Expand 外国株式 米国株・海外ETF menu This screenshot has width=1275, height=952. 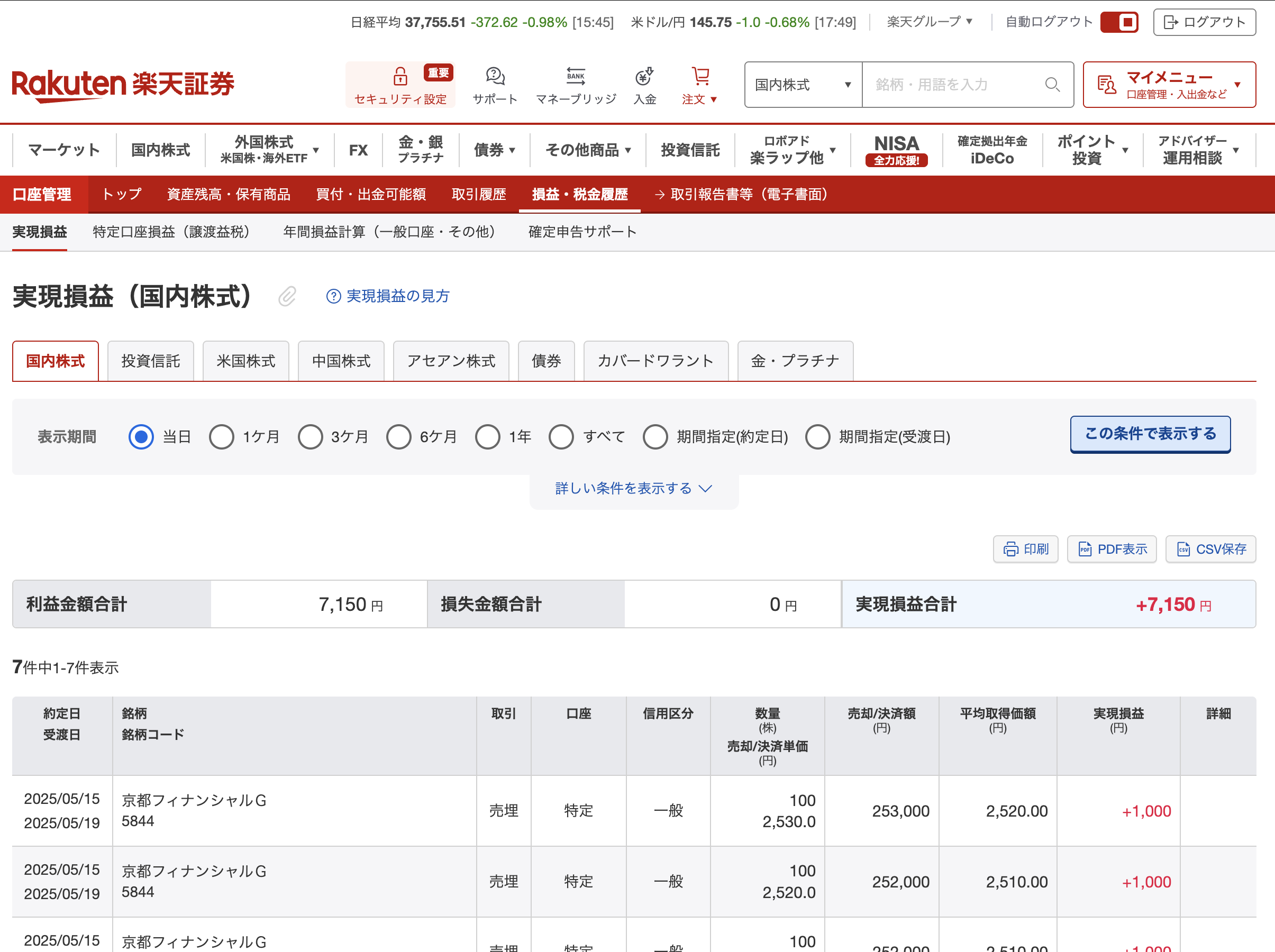point(269,150)
